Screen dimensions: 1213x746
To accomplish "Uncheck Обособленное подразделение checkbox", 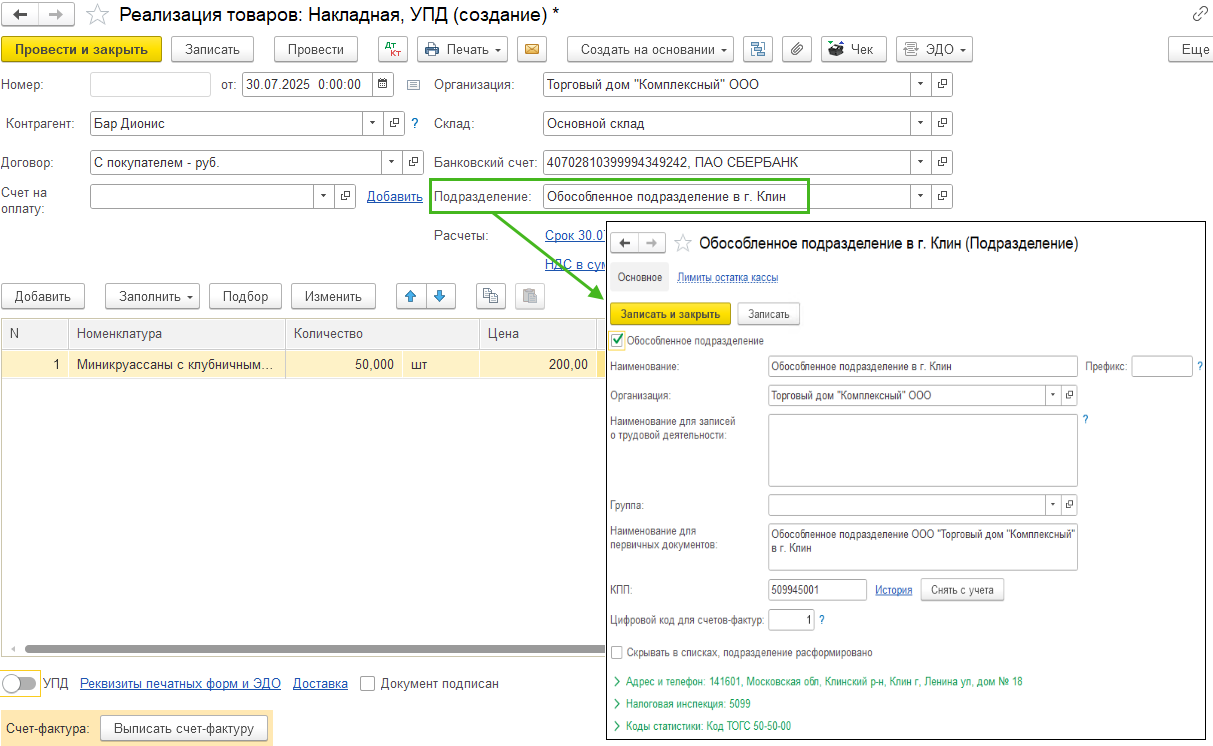I will (617, 341).
